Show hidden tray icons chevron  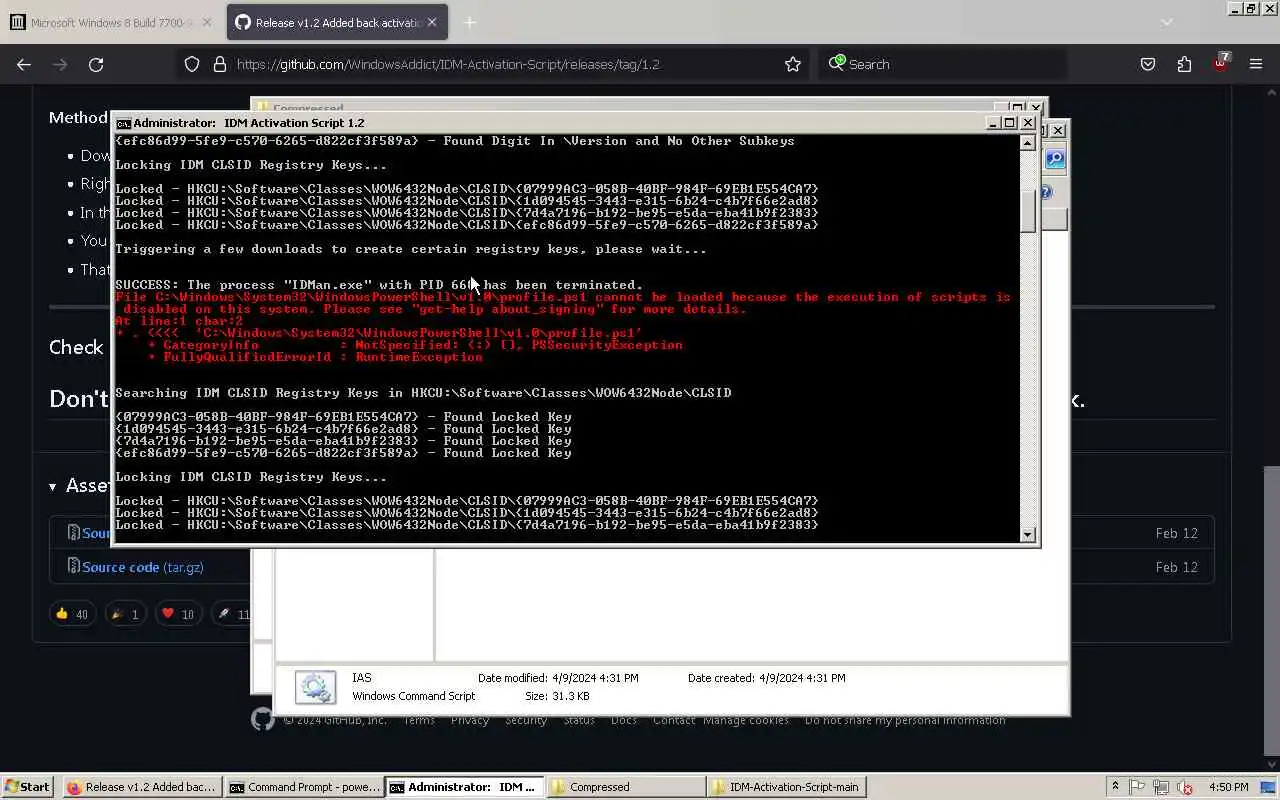point(1116,787)
